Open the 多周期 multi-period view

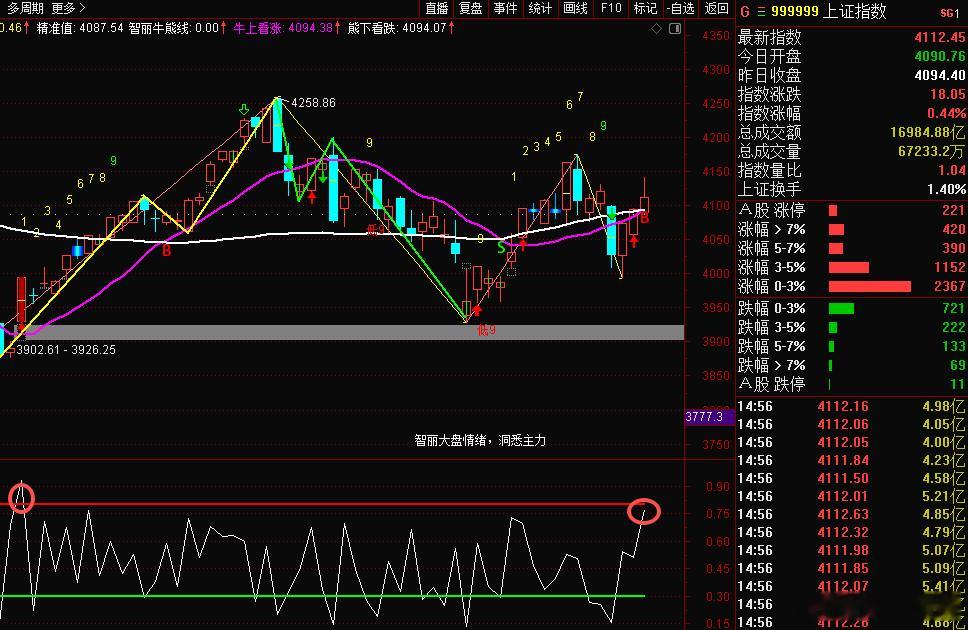(x=25, y=8)
